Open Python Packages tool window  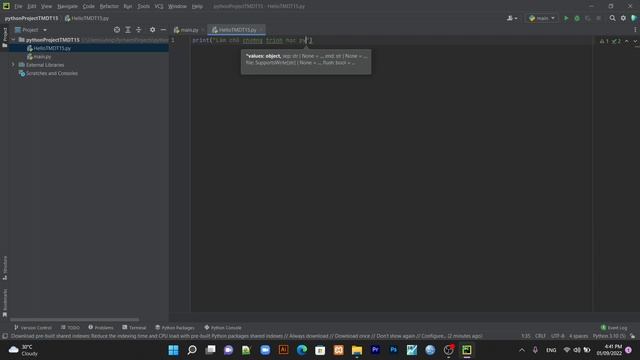tap(175, 327)
